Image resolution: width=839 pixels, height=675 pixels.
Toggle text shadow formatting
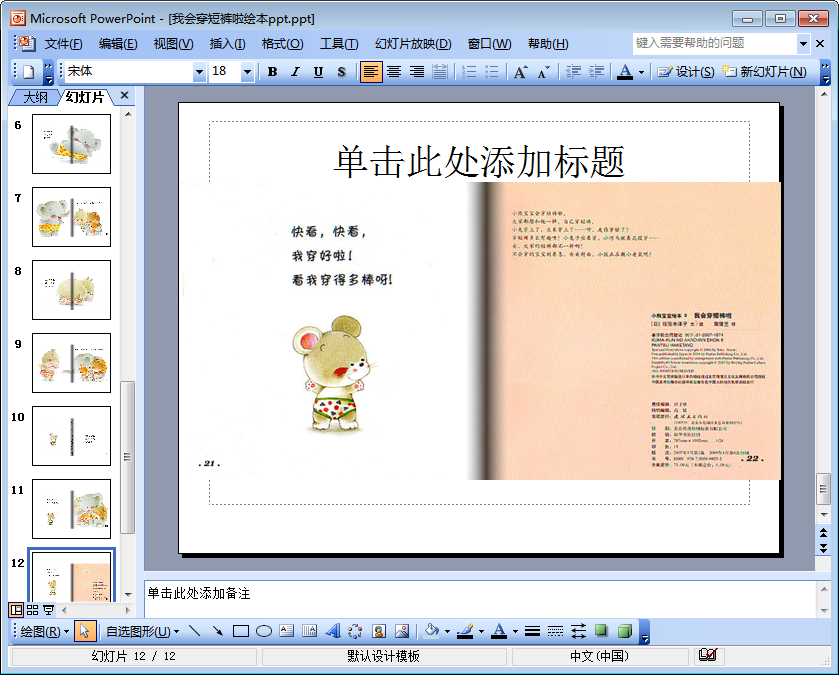(341, 72)
